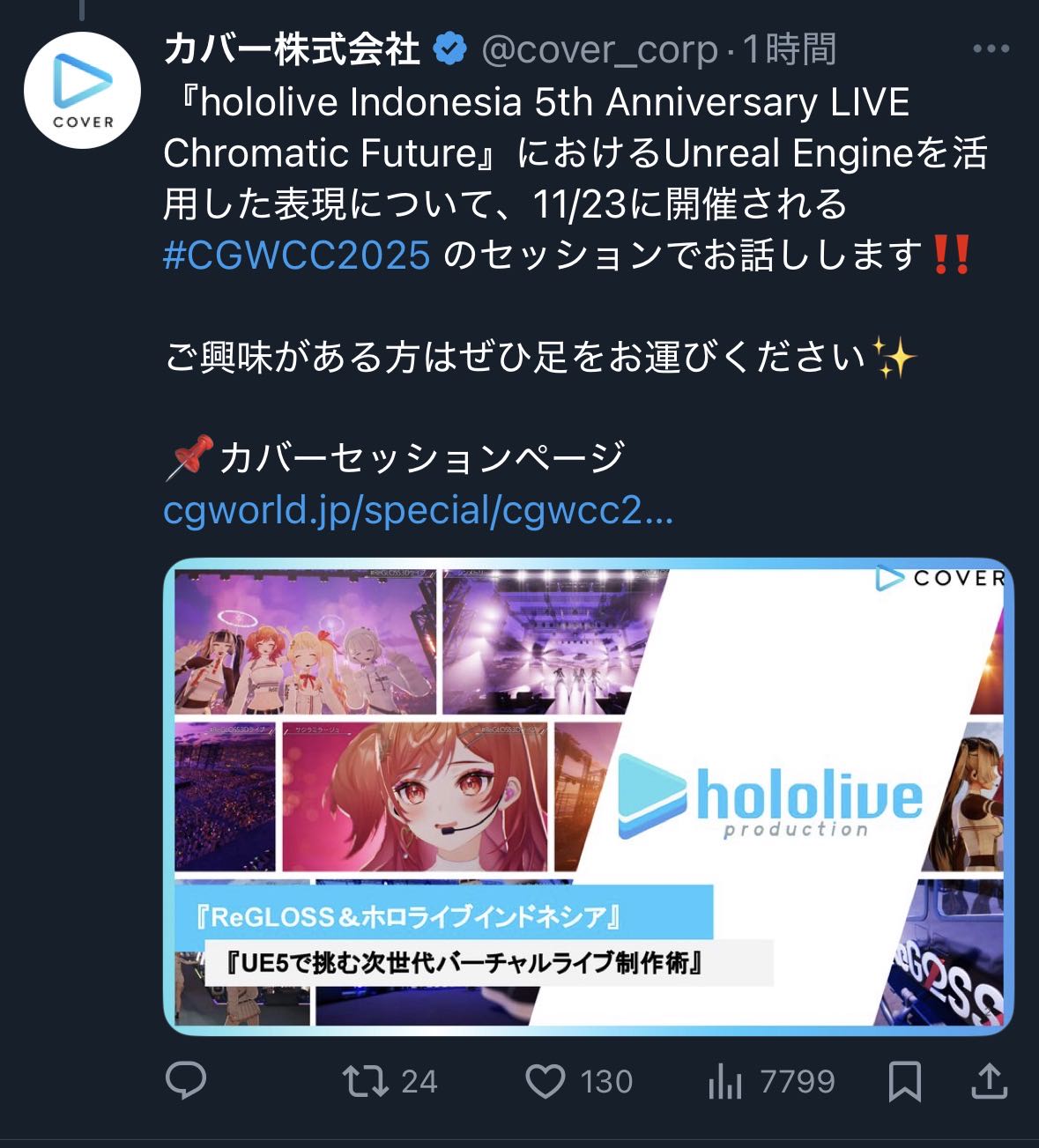Viewport: 1039px width, 1148px height.
Task: Tap the ReGLOSS & ホロライブインドネシア banner
Action: [x=443, y=917]
